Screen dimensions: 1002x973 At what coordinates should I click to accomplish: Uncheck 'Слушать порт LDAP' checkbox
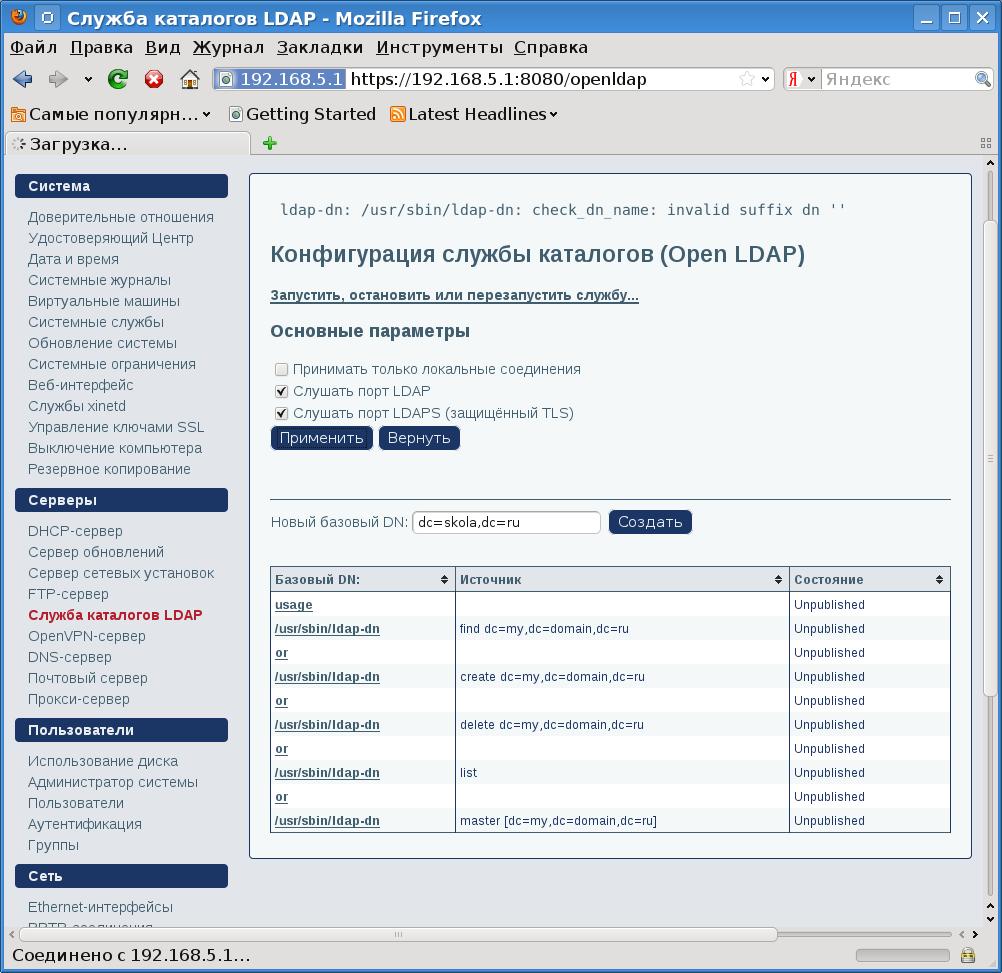(x=282, y=391)
